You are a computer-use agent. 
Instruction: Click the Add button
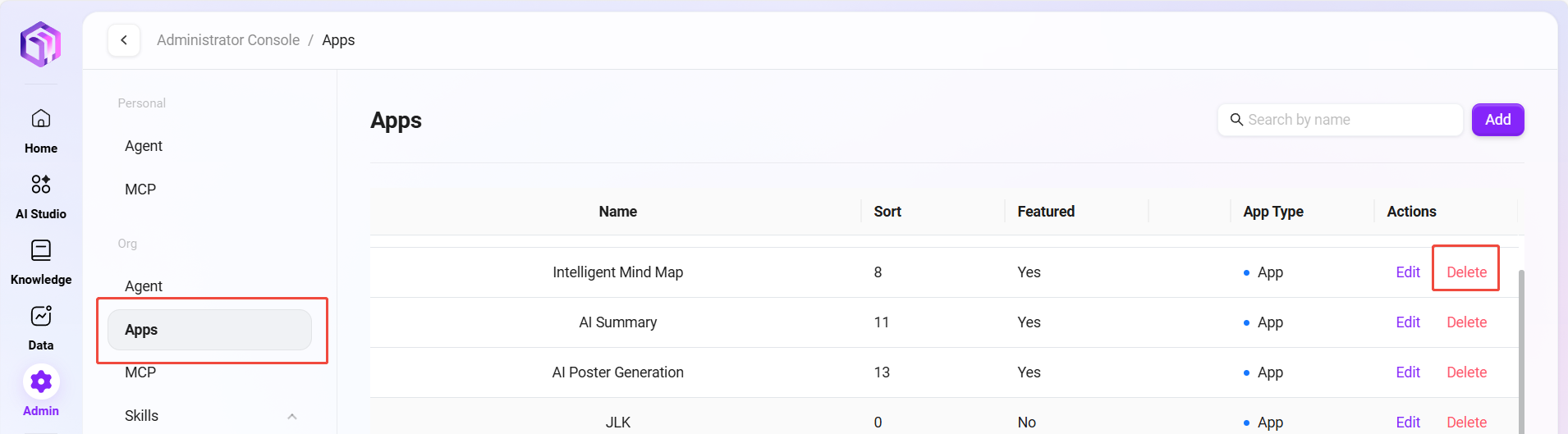[1497, 120]
